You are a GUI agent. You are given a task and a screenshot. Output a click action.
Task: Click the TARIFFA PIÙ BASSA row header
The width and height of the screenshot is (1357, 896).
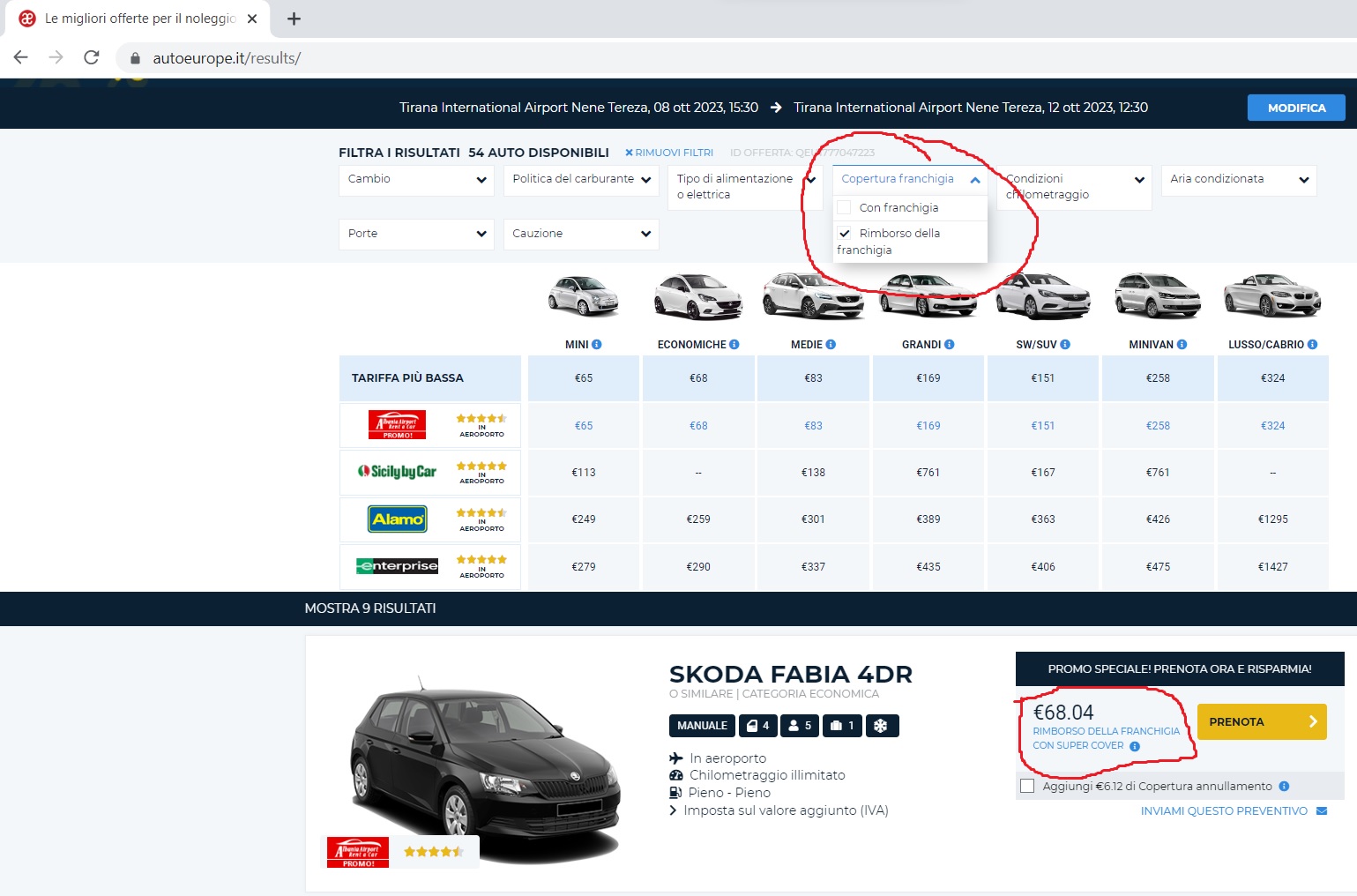[x=430, y=377]
